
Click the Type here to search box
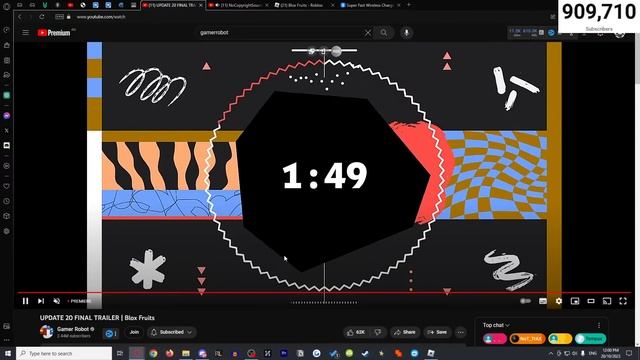coord(64,353)
